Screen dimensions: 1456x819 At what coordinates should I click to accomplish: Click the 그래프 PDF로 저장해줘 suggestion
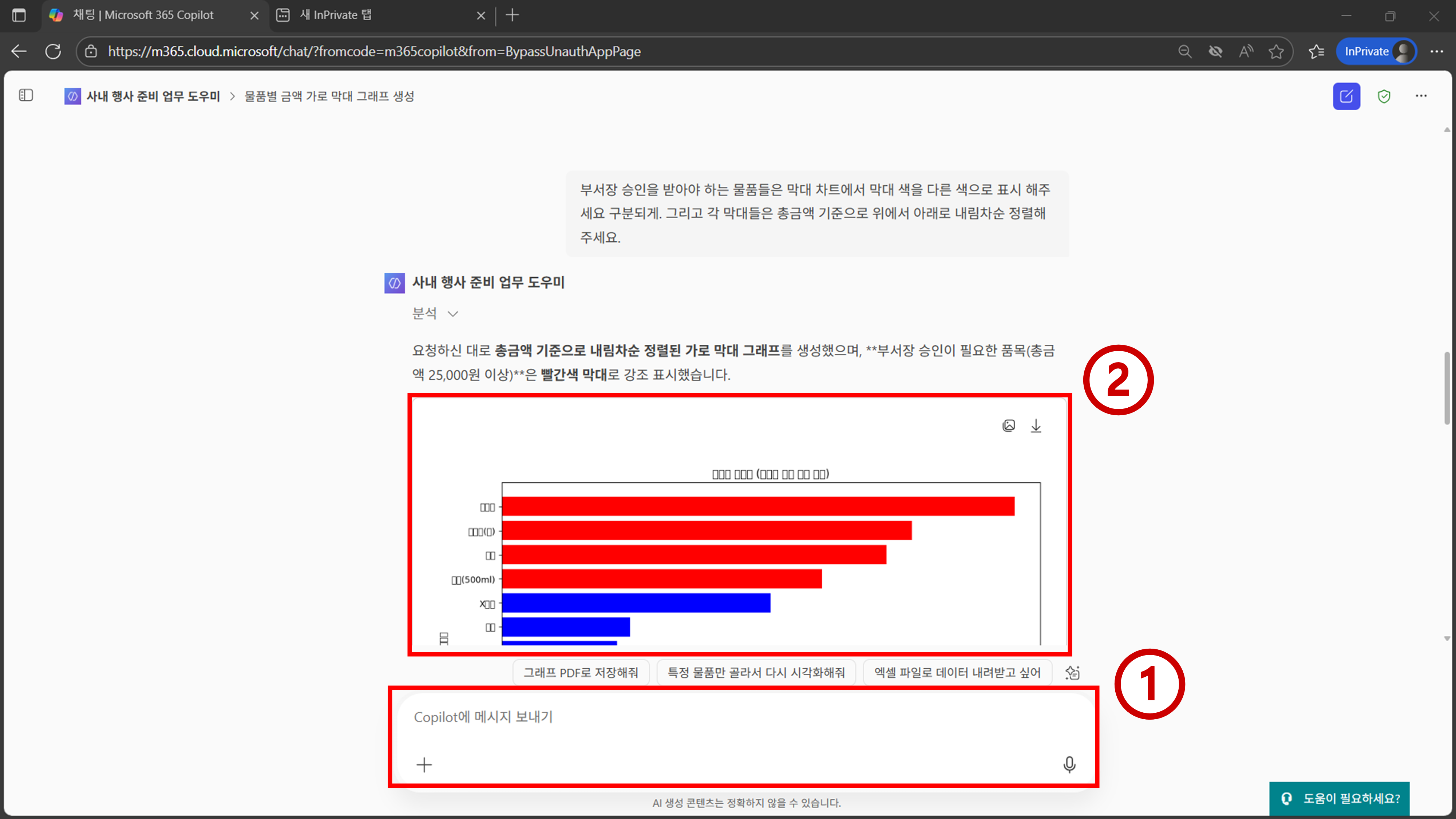click(581, 673)
